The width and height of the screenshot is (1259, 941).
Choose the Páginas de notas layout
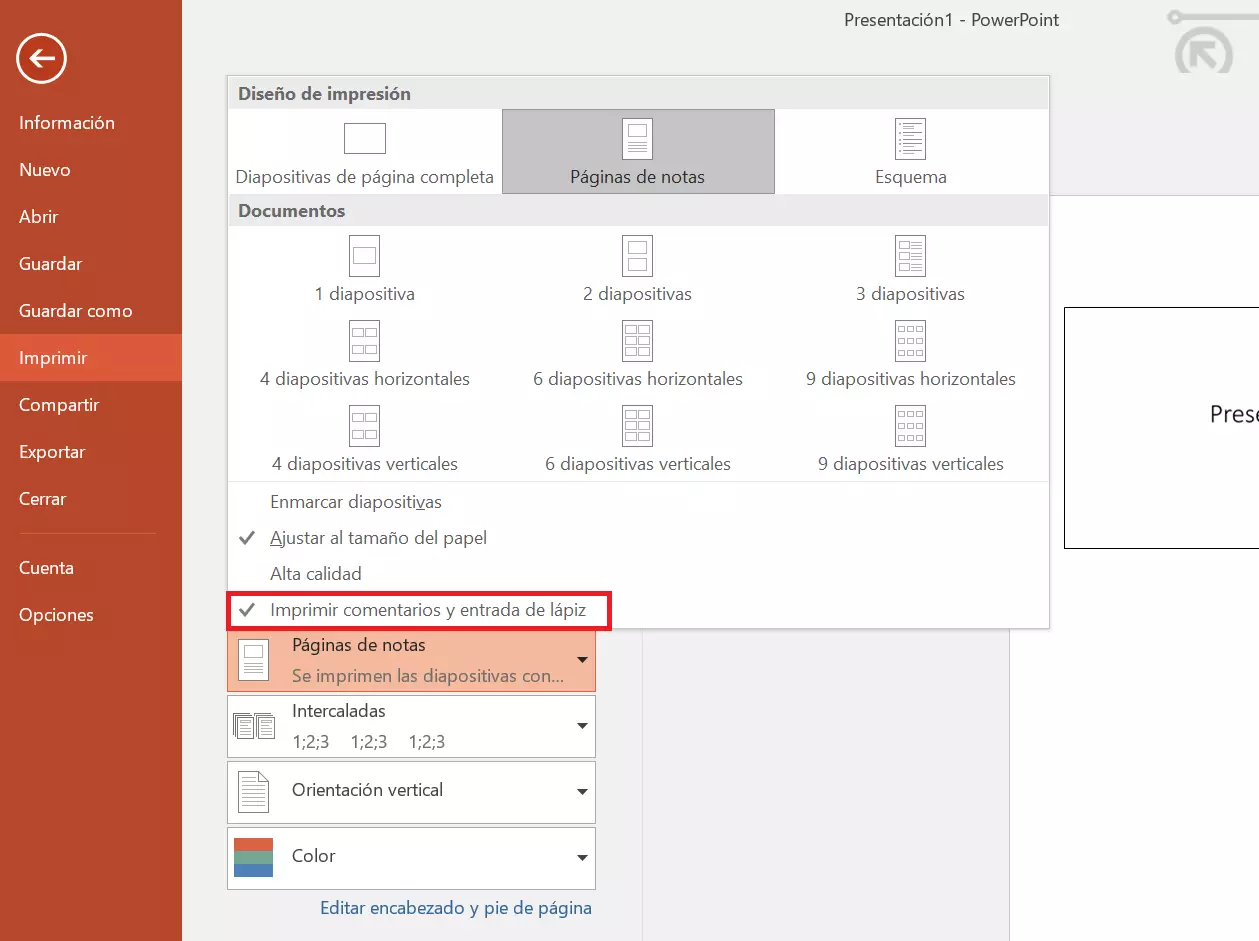click(638, 151)
